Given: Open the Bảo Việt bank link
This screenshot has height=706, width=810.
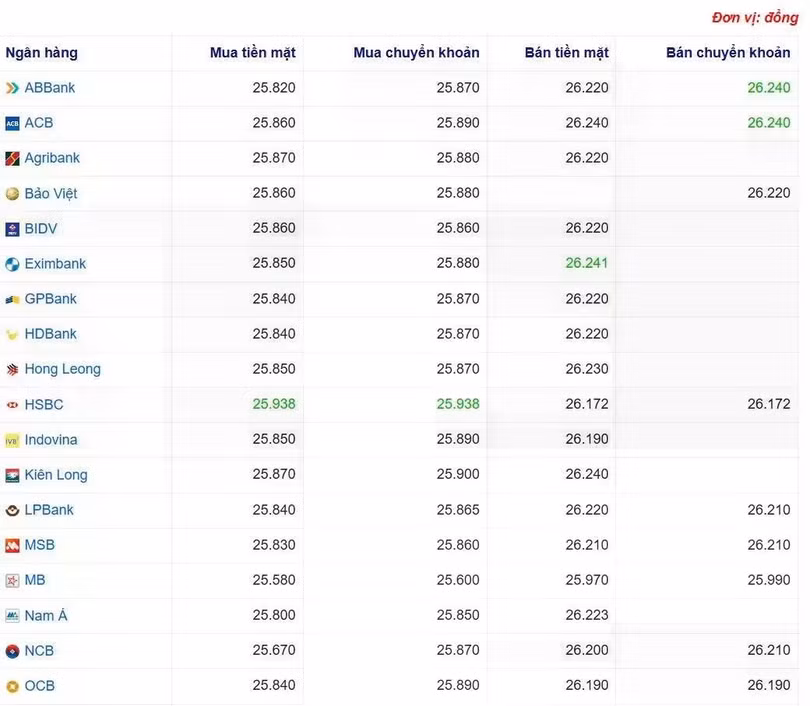Looking at the screenshot, I should 49,193.
